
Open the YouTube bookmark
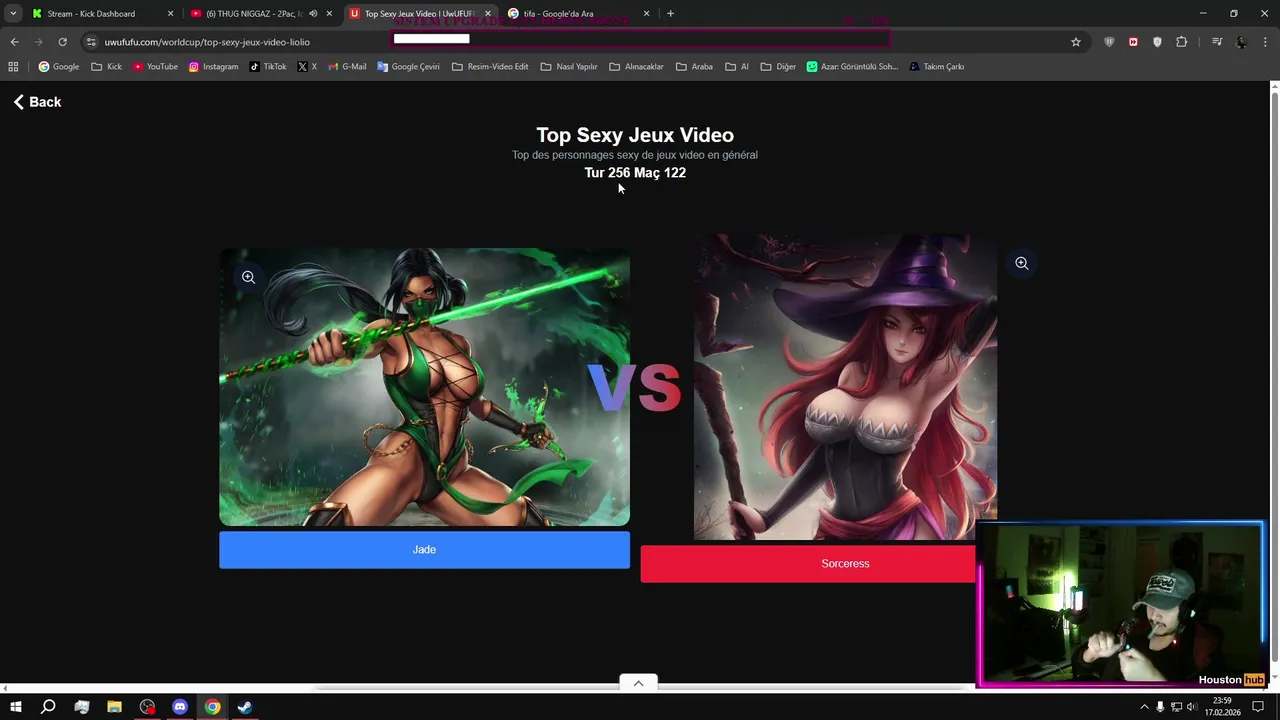coord(155,67)
